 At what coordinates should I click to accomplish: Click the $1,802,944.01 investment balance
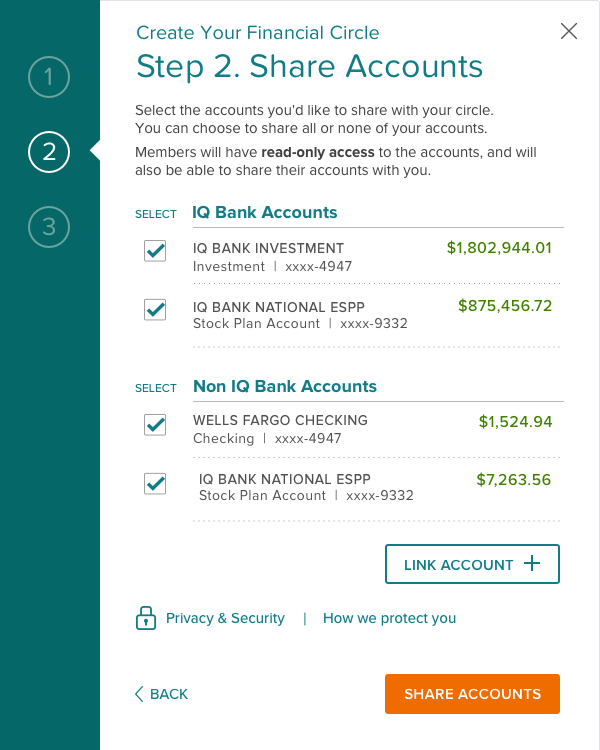click(x=499, y=248)
